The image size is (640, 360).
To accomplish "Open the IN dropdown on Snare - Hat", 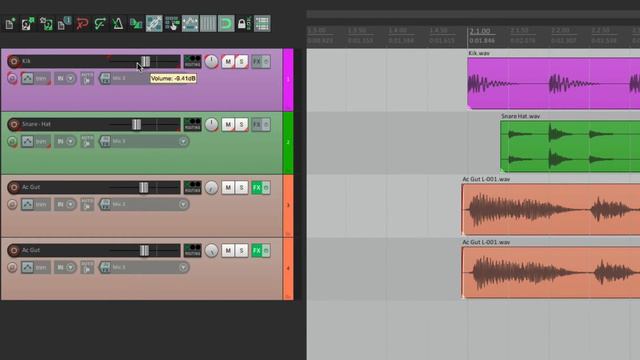I will [65, 141].
